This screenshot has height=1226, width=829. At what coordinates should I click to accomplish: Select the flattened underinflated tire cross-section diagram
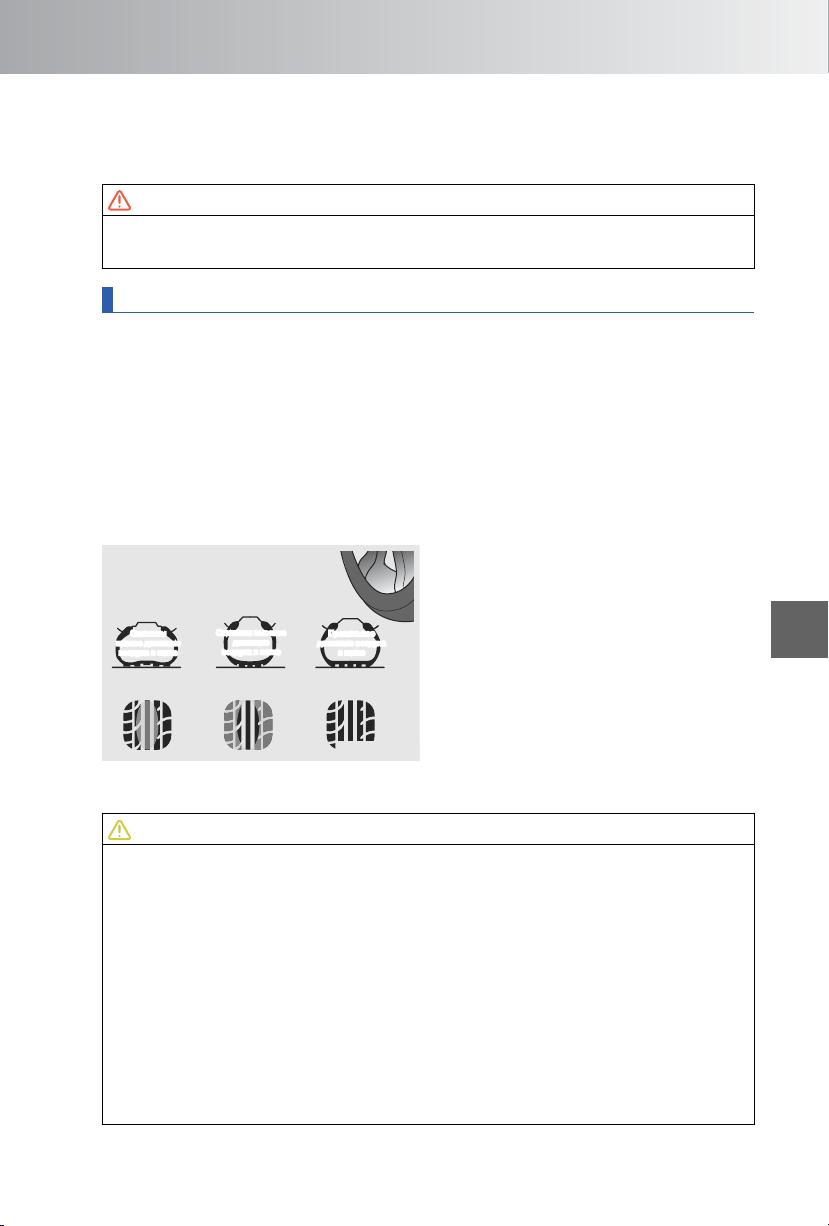point(146,642)
